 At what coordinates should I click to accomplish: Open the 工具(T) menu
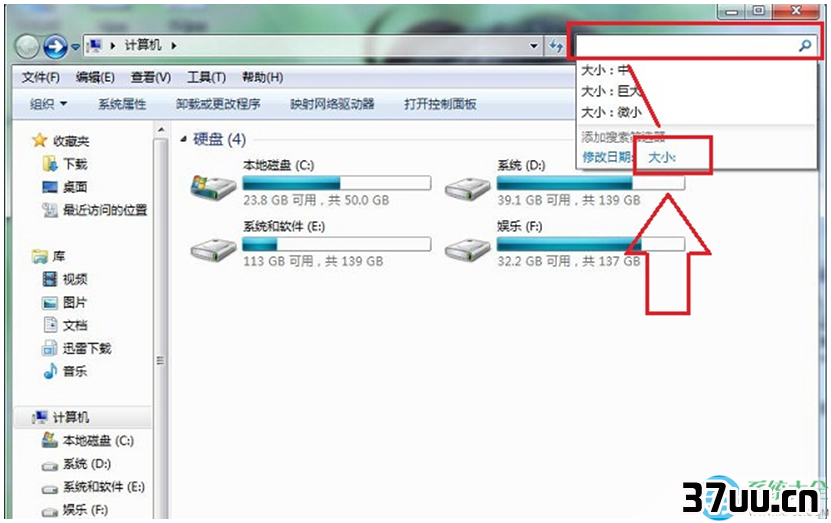[x=206, y=77]
